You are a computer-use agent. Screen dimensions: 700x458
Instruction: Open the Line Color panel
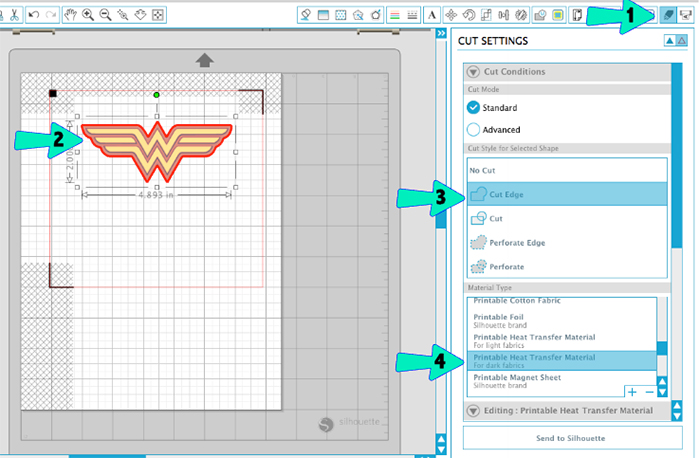[395, 15]
